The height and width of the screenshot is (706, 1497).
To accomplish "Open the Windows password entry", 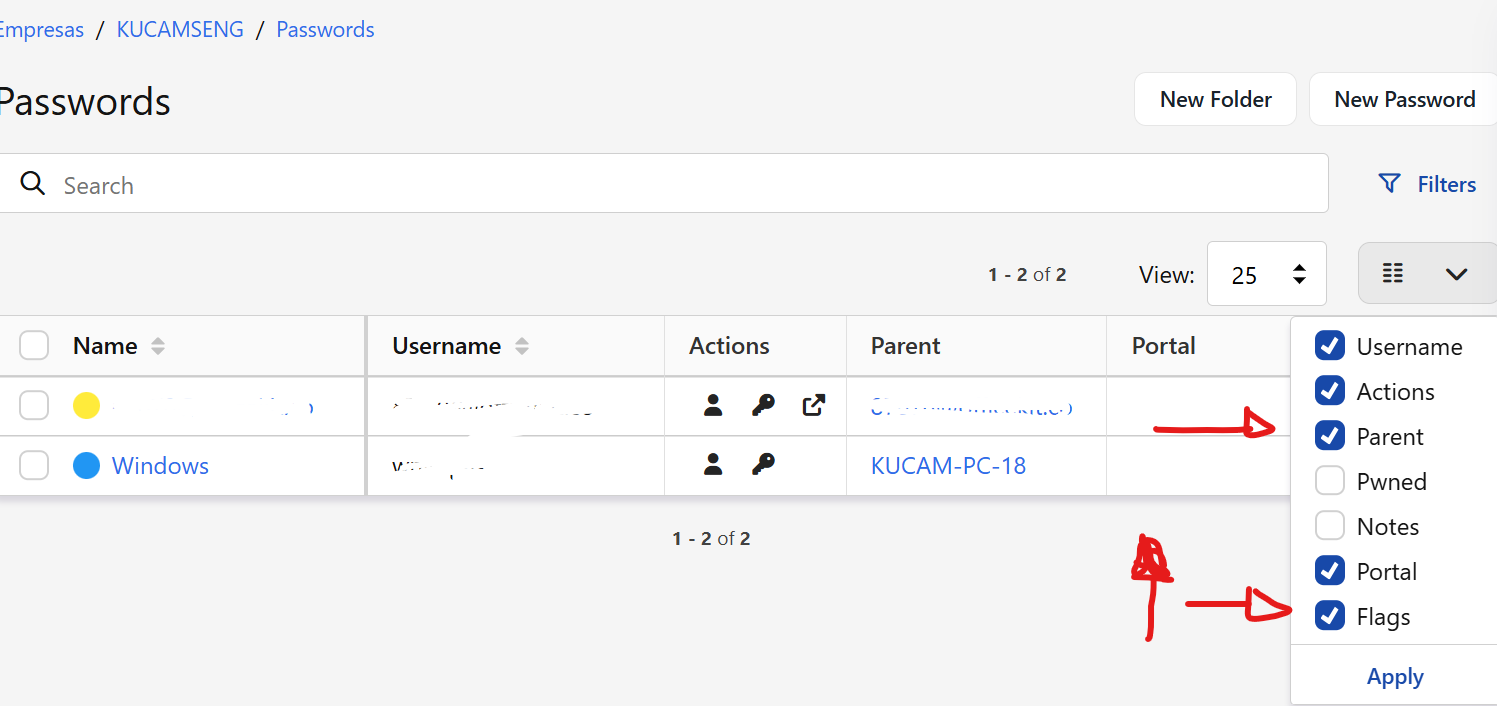I will 160,466.
